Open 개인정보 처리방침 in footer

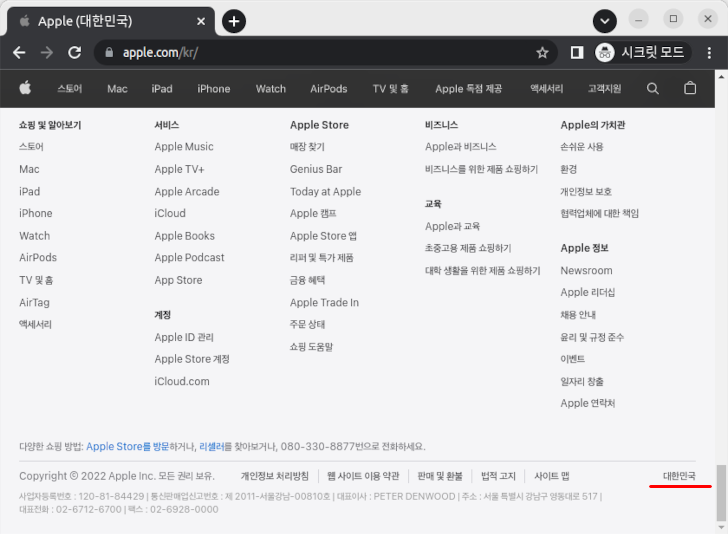[x=274, y=476]
